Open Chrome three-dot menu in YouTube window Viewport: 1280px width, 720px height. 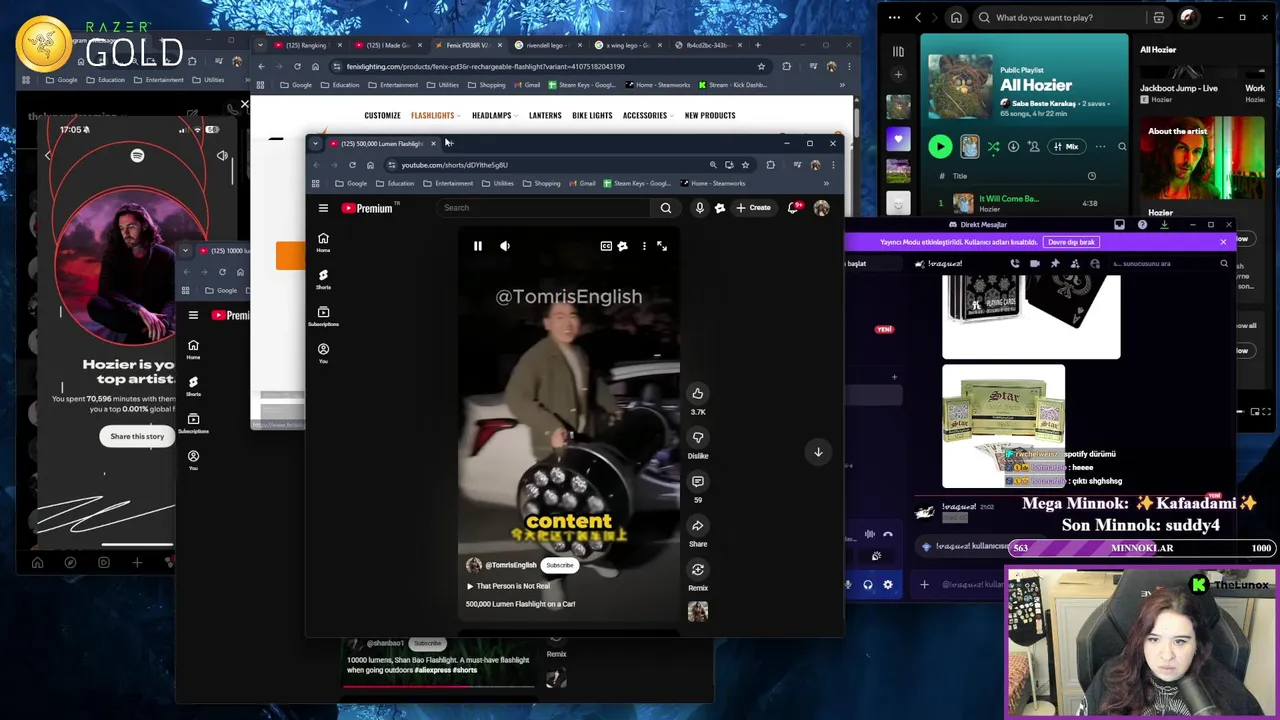pyautogui.click(x=833, y=165)
